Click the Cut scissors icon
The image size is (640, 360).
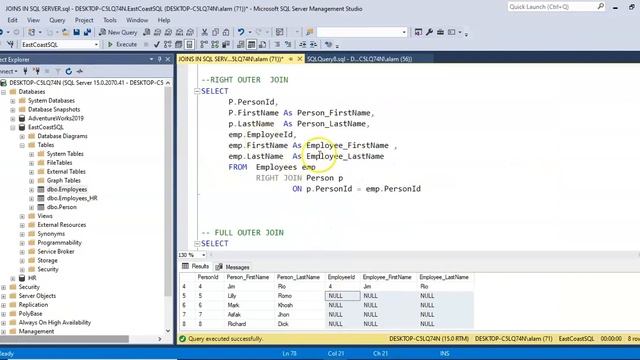tap(204, 32)
